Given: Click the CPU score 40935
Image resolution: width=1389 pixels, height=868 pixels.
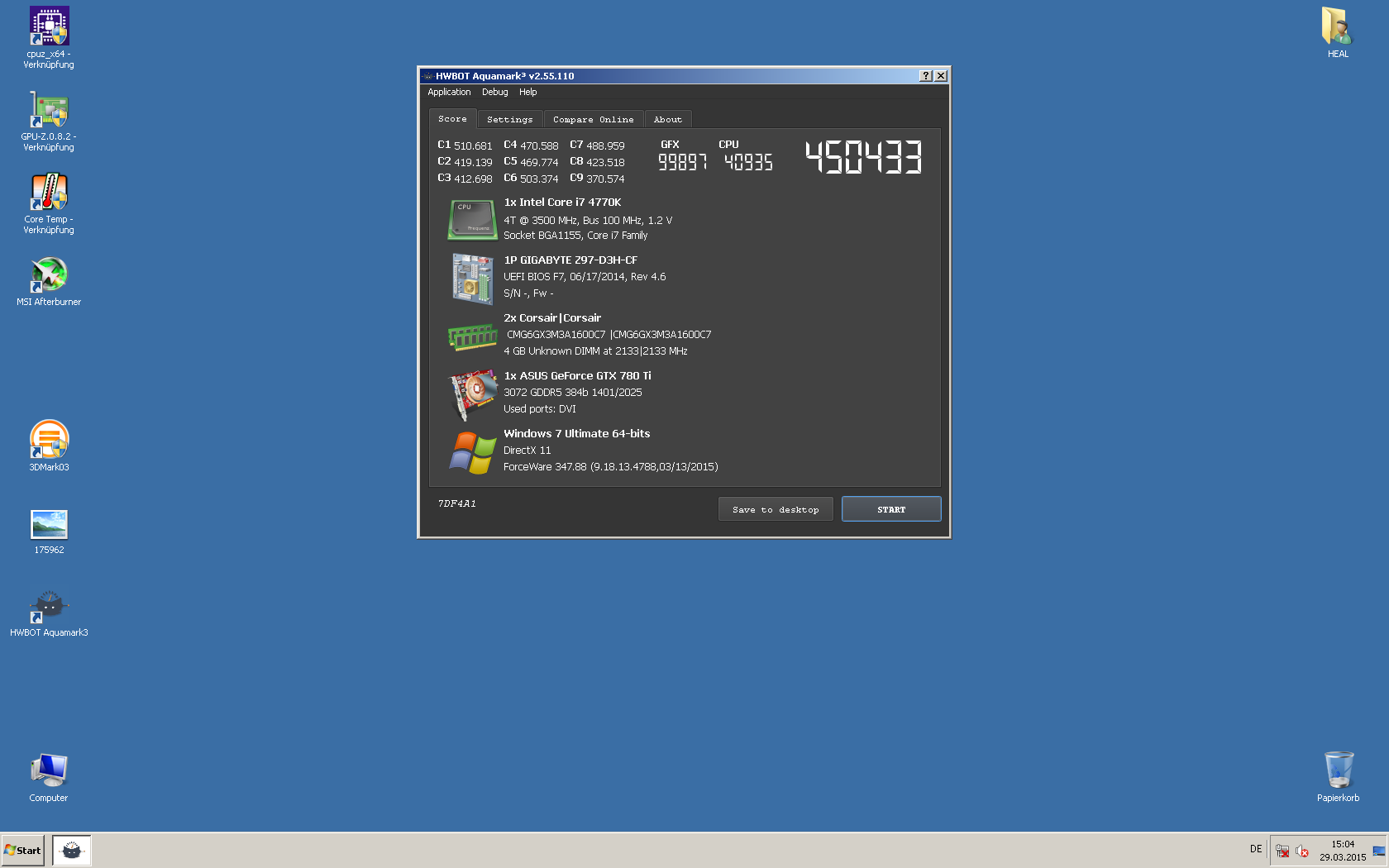Looking at the screenshot, I should (x=749, y=162).
